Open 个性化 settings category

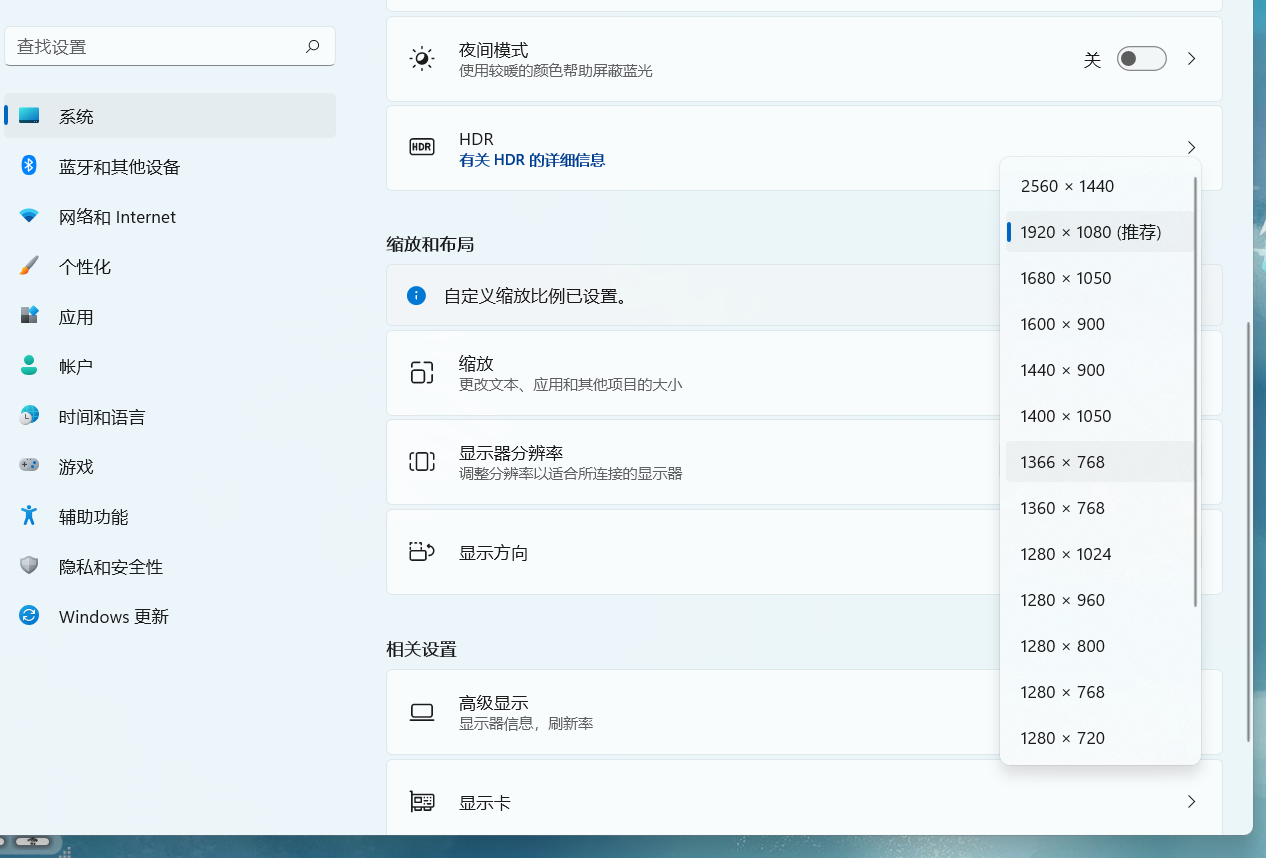pyautogui.click(x=170, y=266)
